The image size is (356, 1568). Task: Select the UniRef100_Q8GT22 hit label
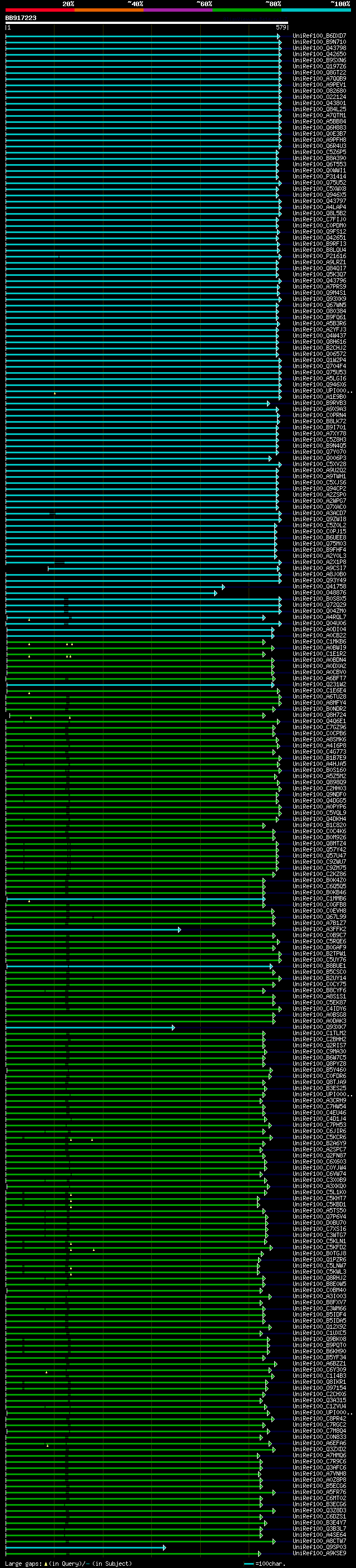point(319,72)
